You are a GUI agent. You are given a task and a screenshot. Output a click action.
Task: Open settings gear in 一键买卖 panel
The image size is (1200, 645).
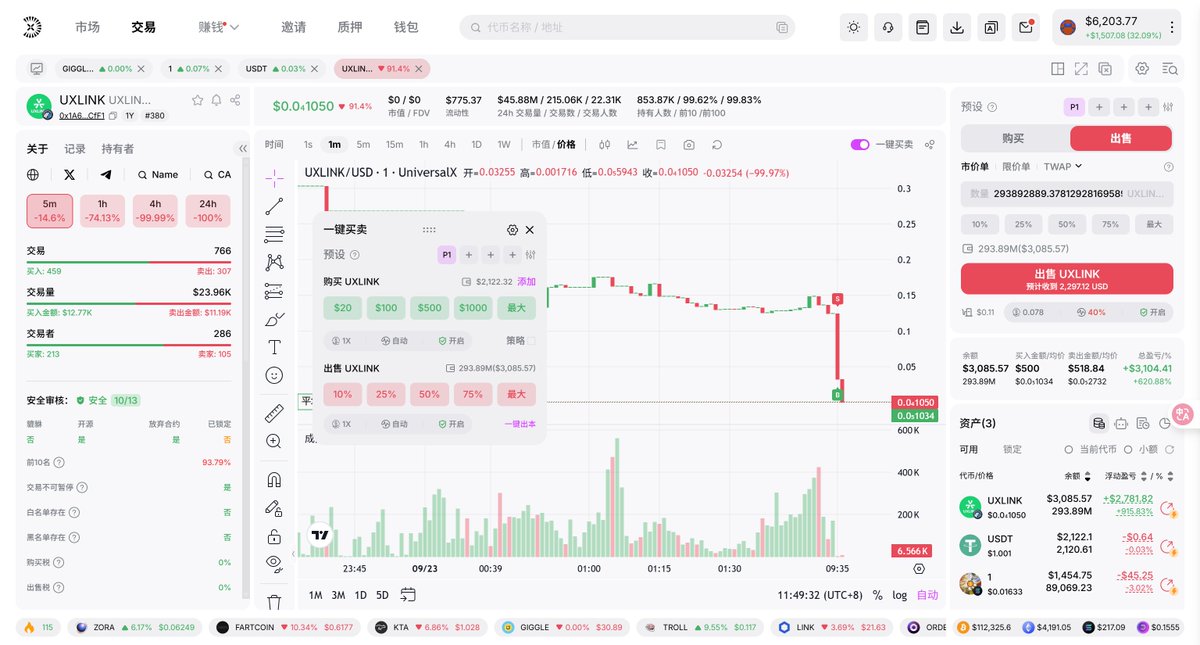[x=513, y=230]
